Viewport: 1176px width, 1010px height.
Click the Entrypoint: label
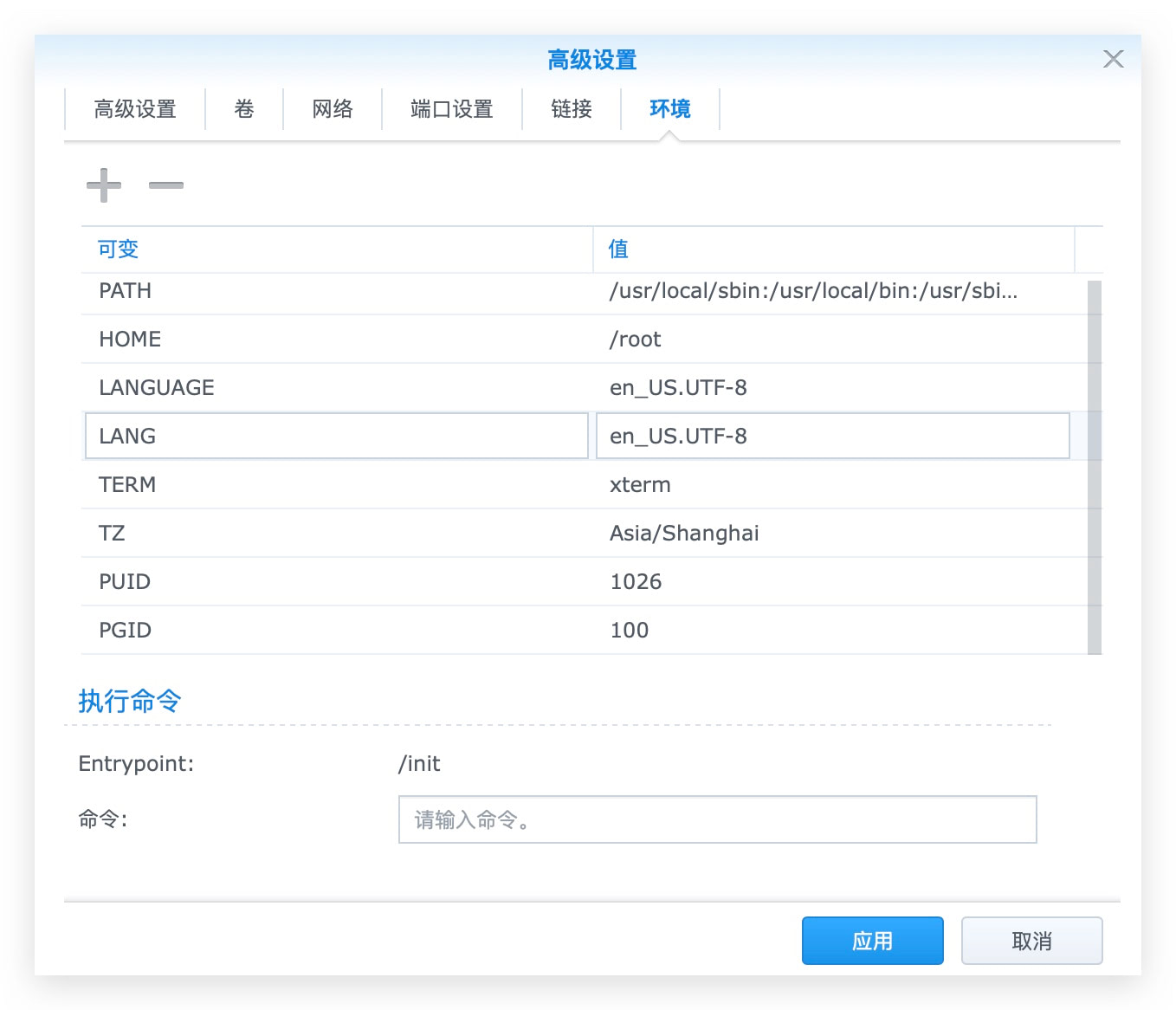click(x=136, y=764)
